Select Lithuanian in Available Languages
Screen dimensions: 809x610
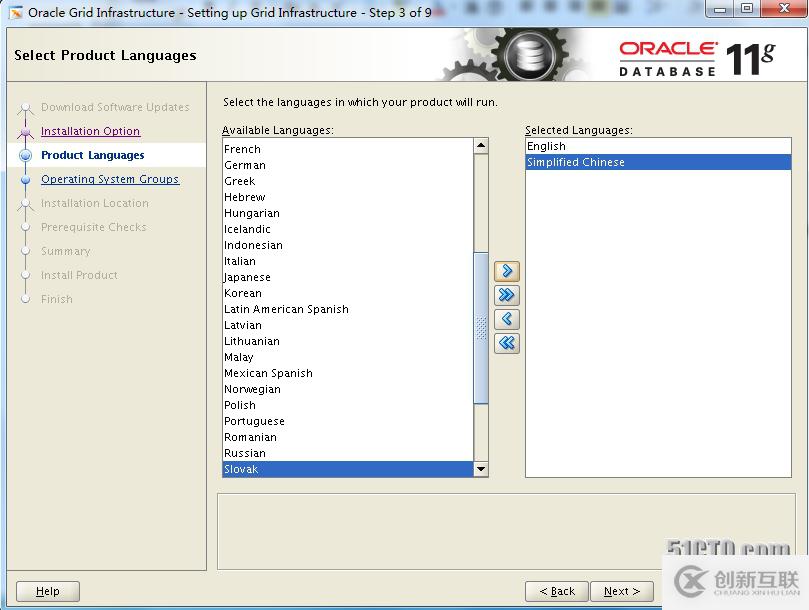[x=348, y=341]
